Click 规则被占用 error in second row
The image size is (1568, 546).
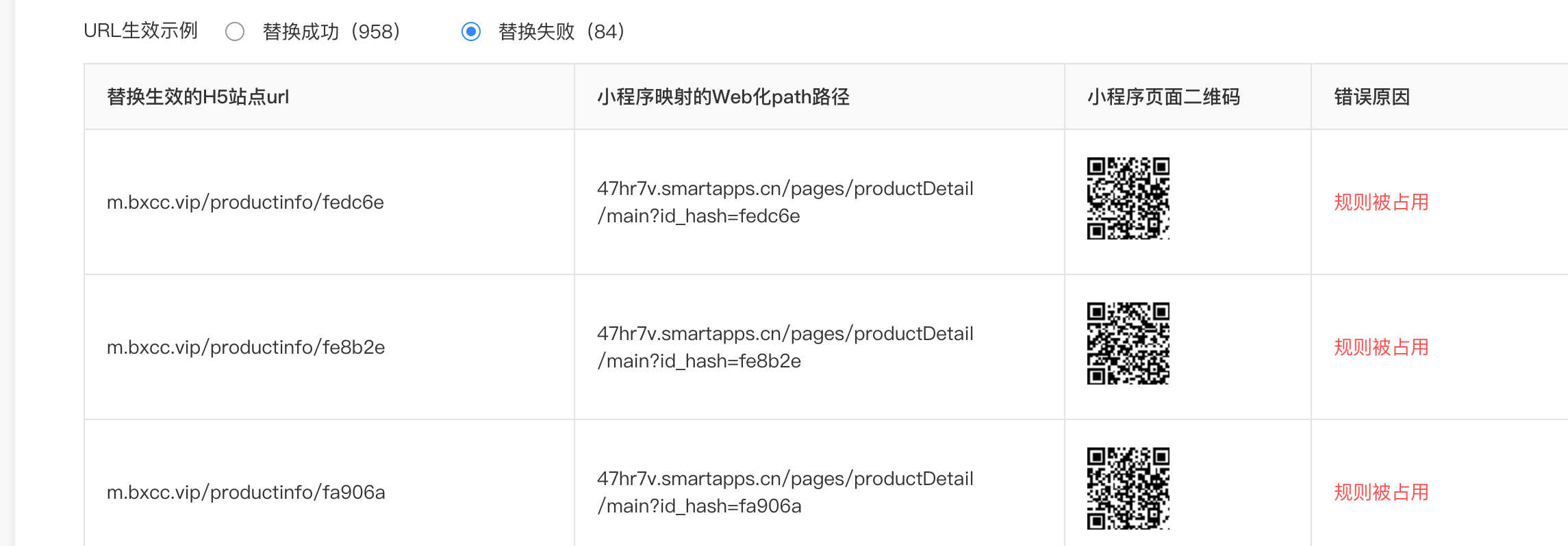pyautogui.click(x=1382, y=348)
